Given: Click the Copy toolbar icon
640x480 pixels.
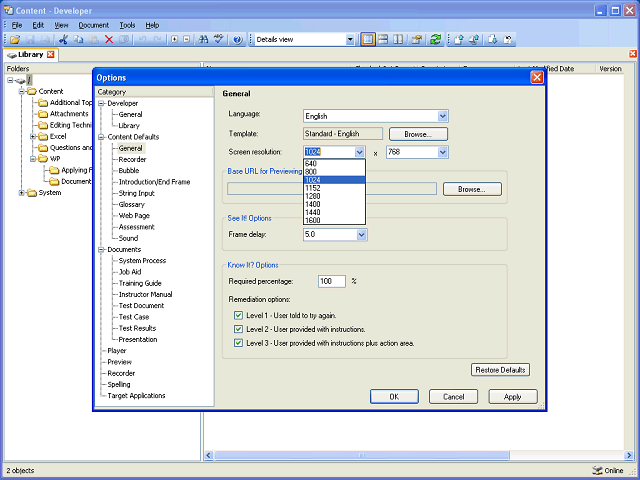Looking at the screenshot, I should [x=78, y=40].
